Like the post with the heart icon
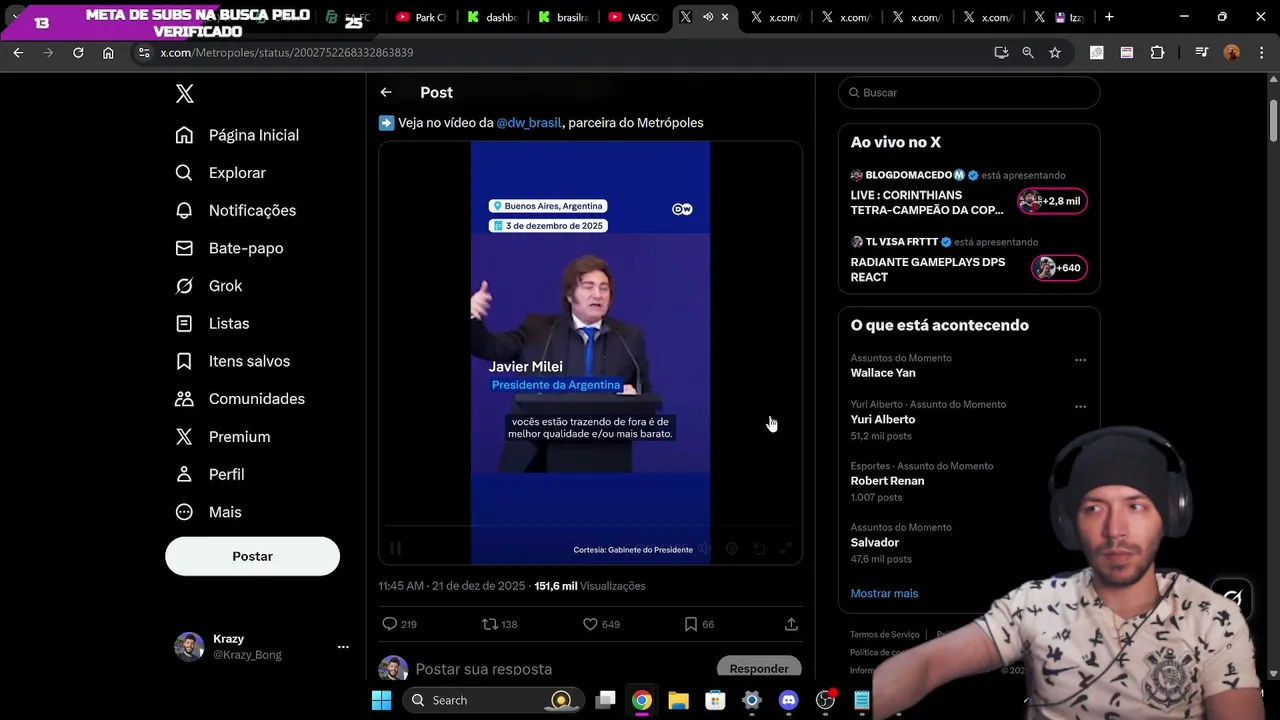This screenshot has height=720, width=1280. [x=590, y=624]
